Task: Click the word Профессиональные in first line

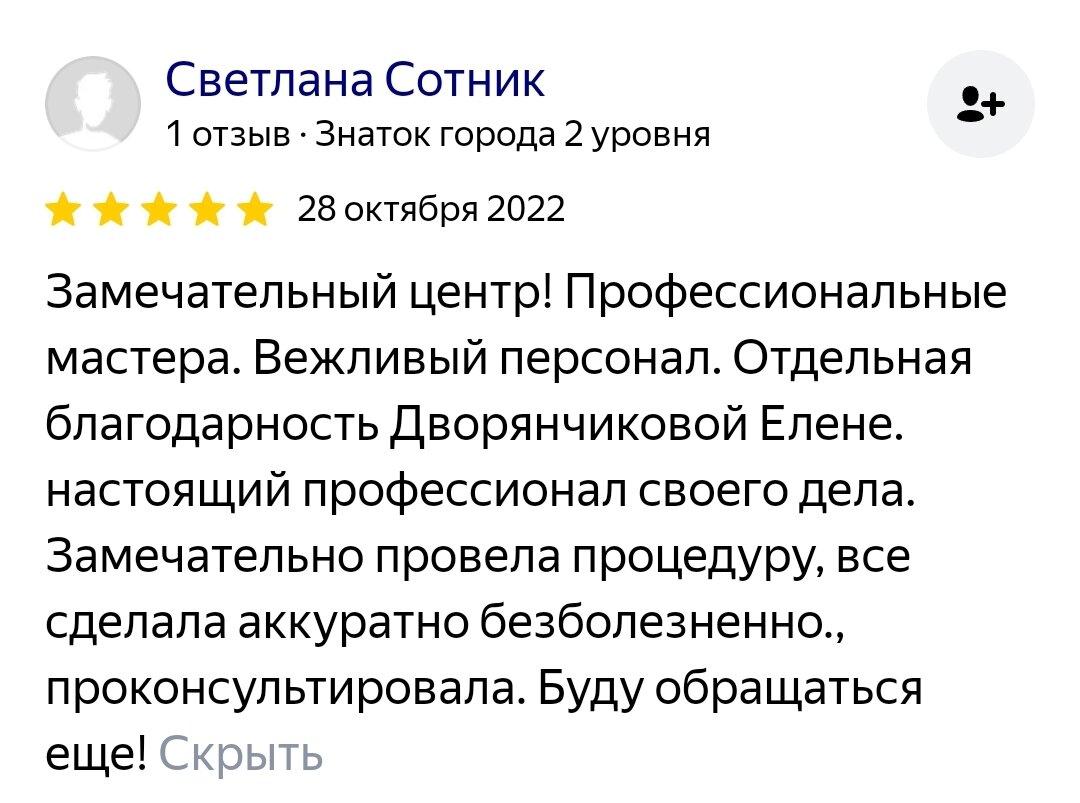Action: click(786, 293)
